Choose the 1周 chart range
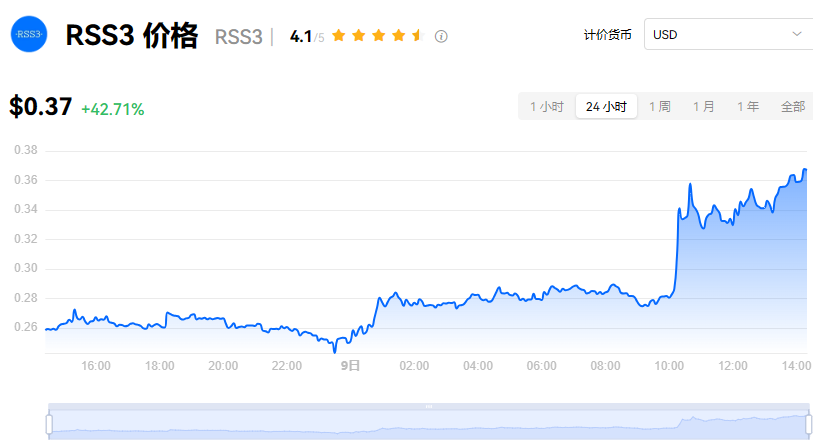The width and height of the screenshot is (813, 447). [659, 106]
